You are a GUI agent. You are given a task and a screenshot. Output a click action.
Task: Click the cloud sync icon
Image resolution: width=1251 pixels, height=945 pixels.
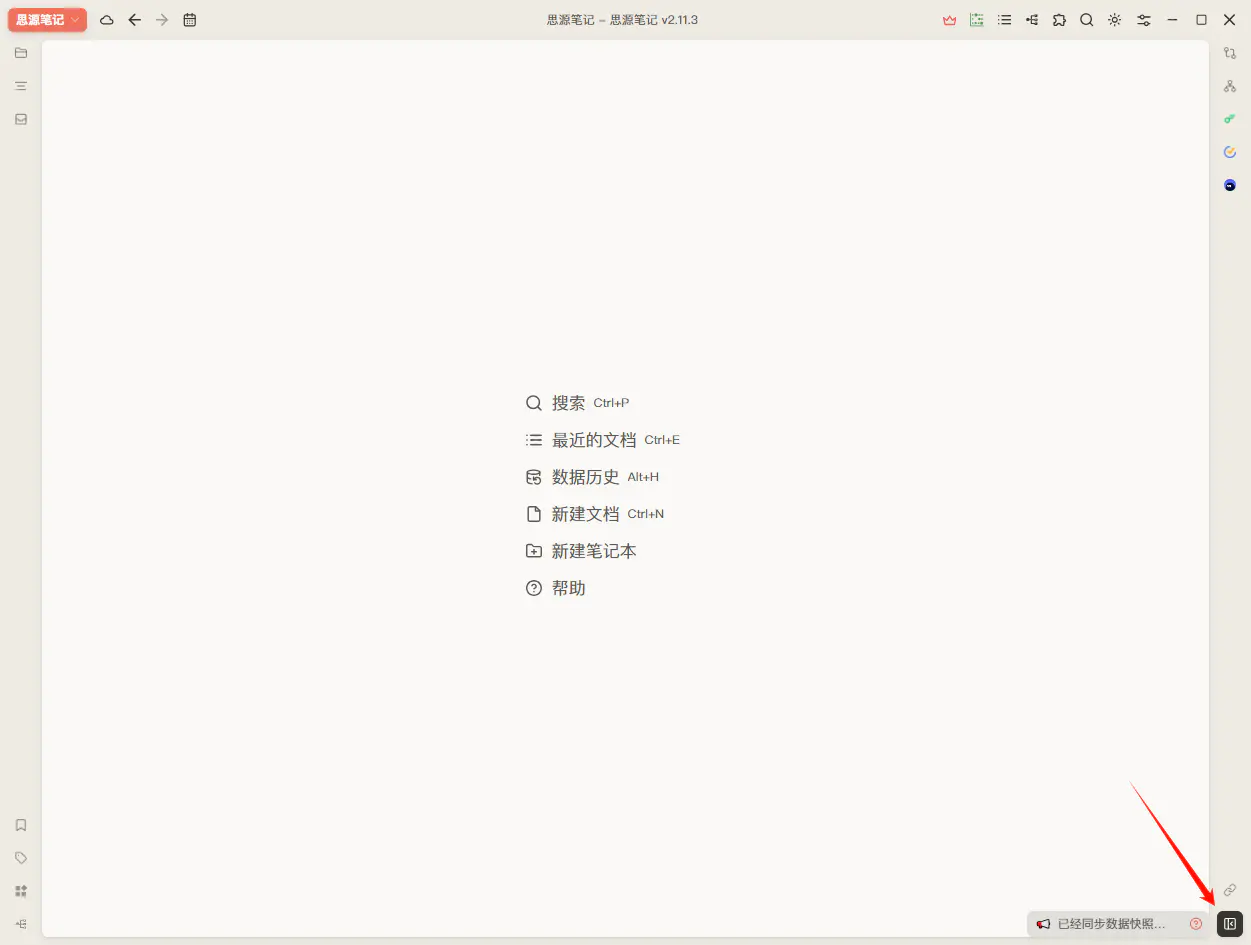107,20
